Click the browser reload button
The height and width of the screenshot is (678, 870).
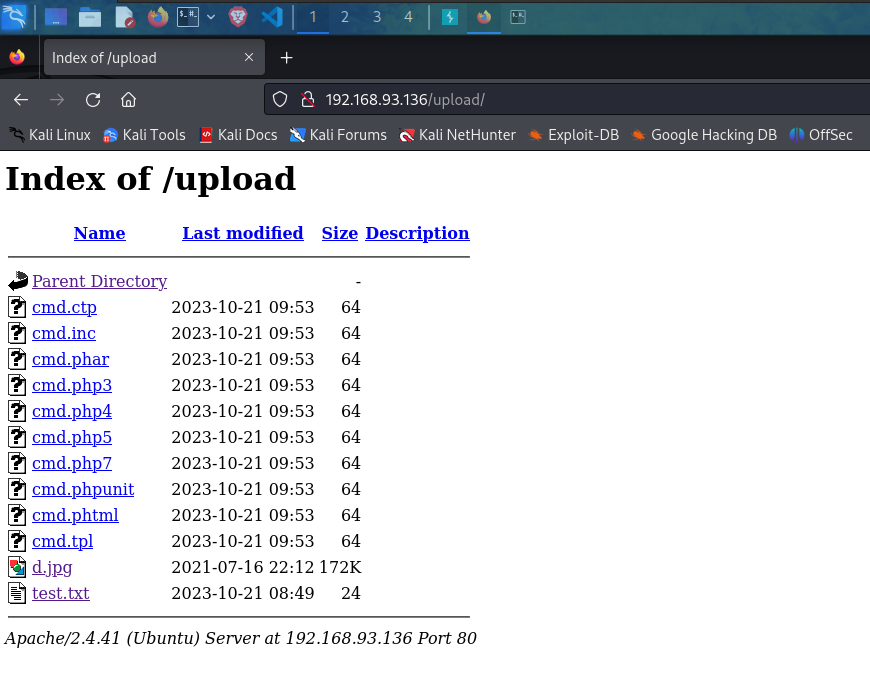click(x=93, y=100)
